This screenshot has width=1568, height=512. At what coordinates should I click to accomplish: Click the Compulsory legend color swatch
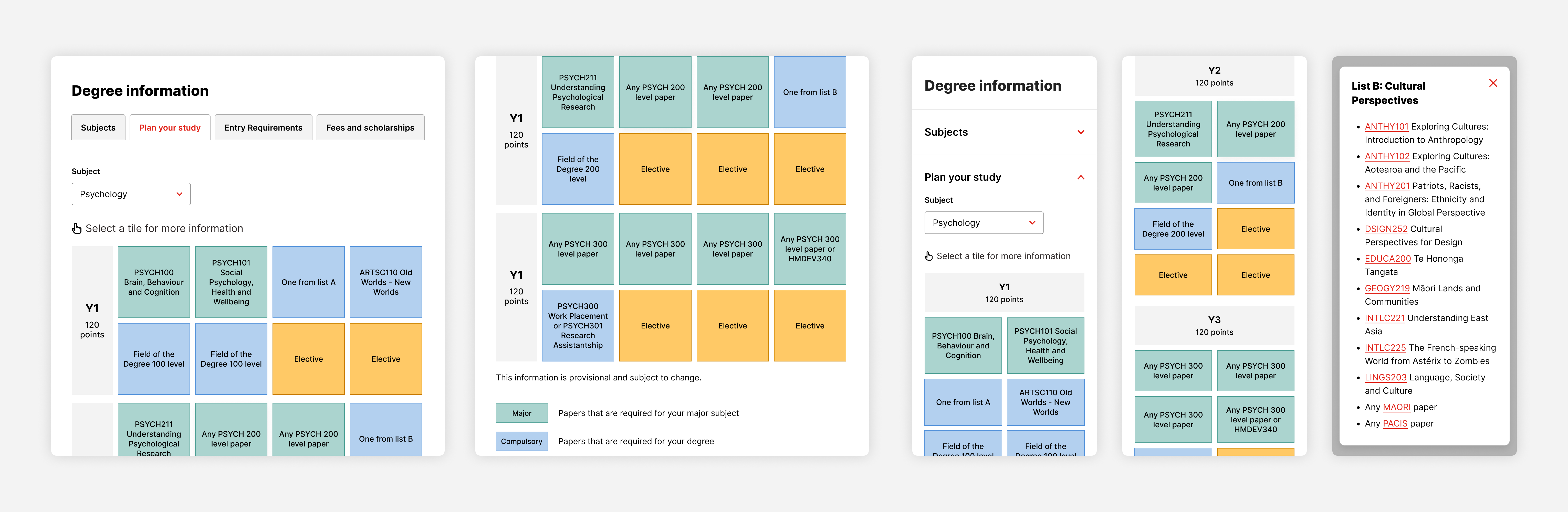click(522, 441)
